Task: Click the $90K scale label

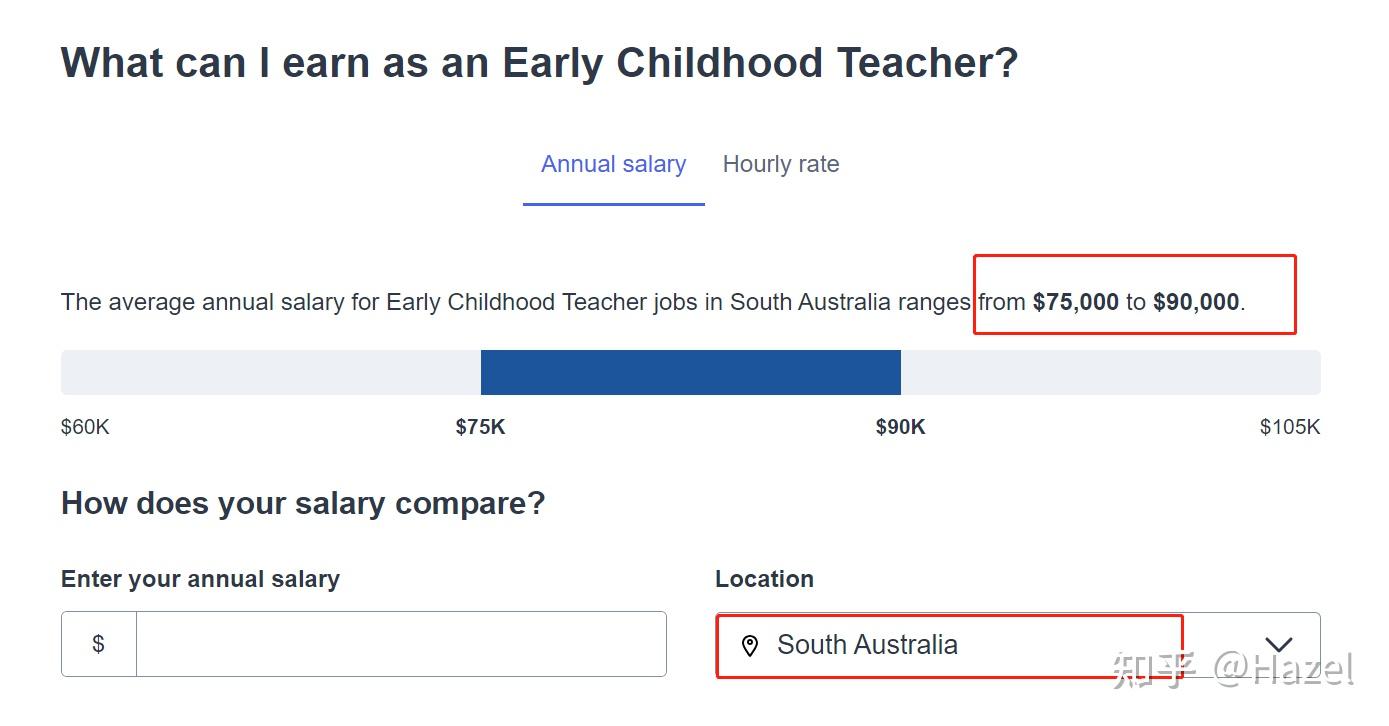Action: click(x=900, y=427)
